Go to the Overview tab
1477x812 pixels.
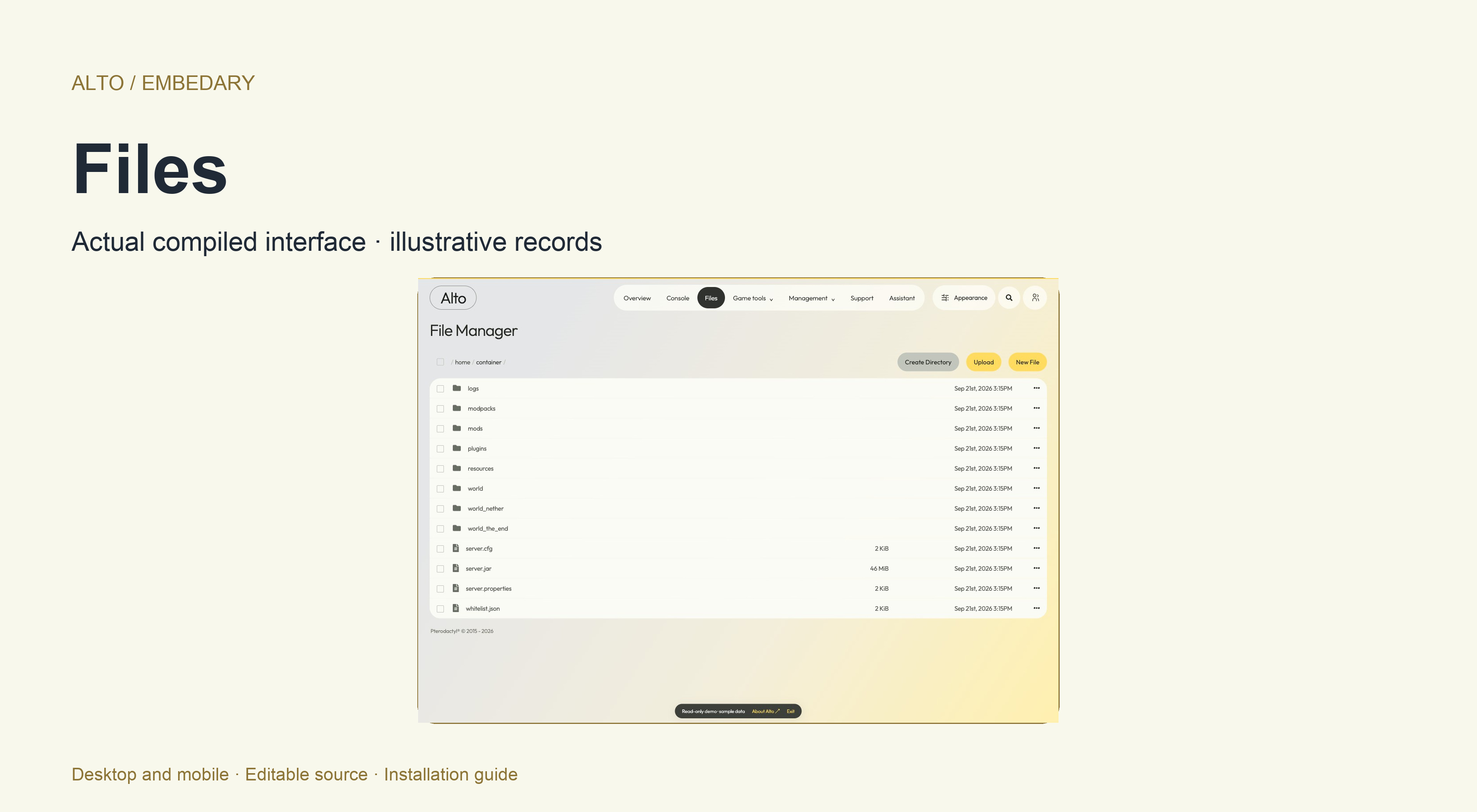(x=637, y=298)
